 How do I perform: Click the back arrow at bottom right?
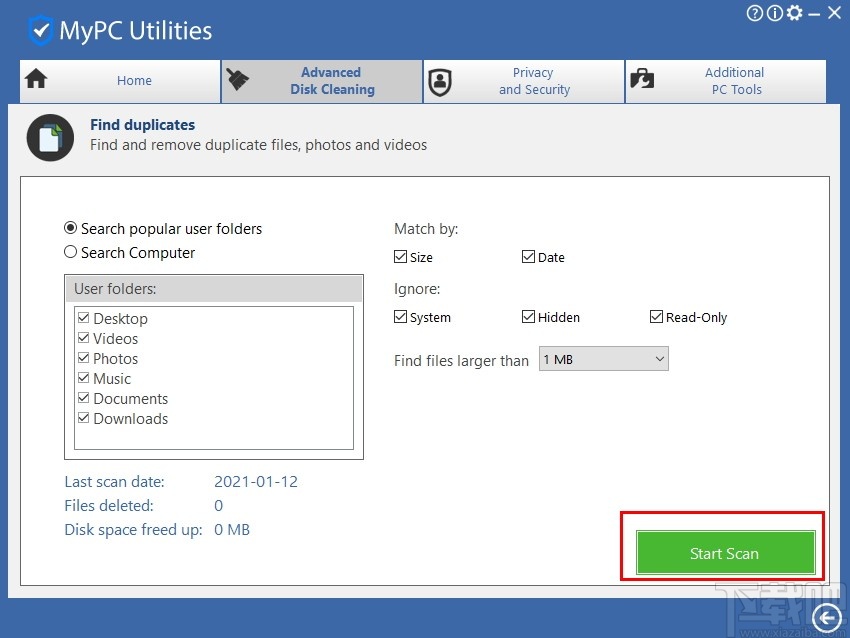tap(826, 618)
